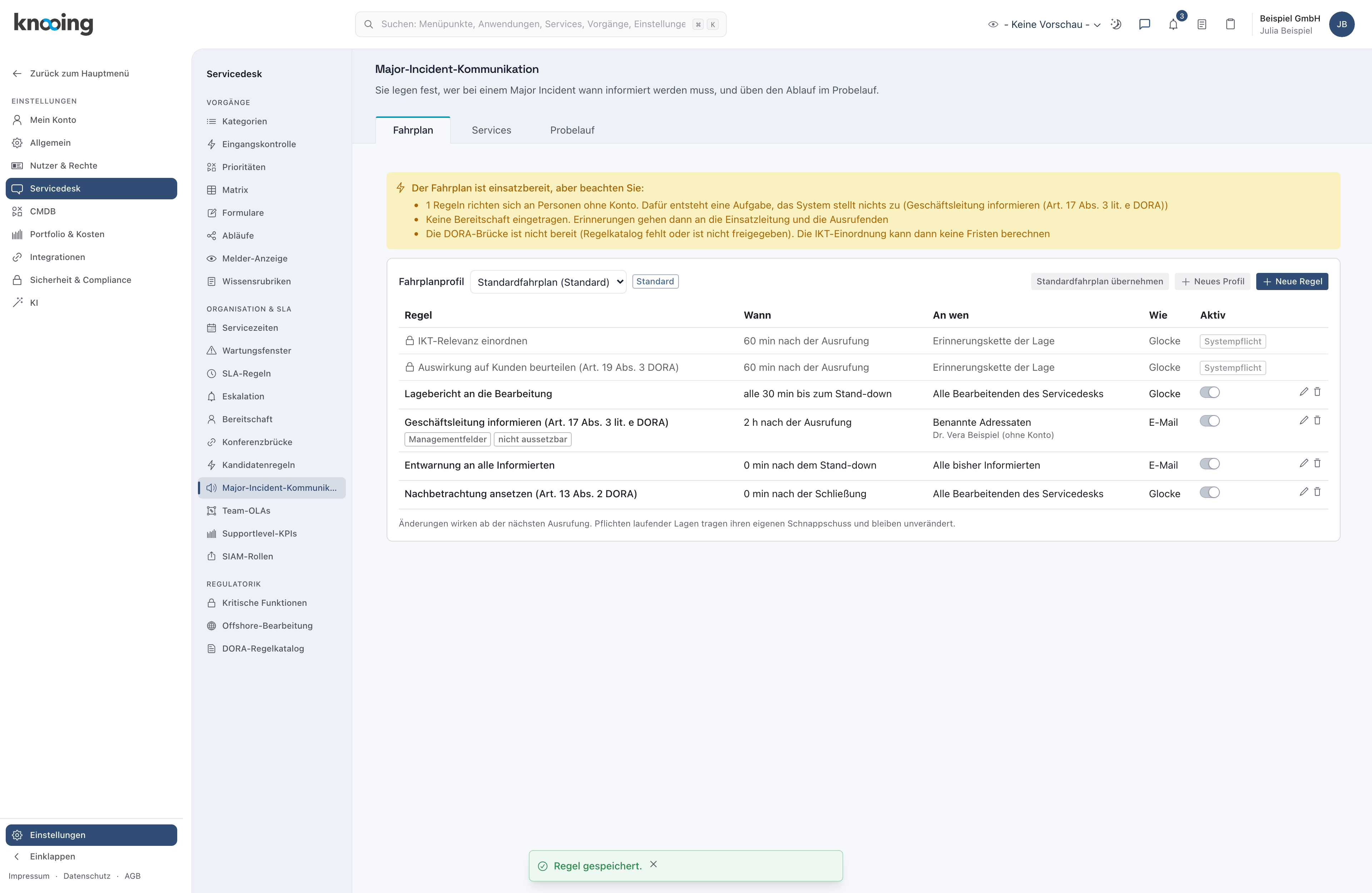Click the JB user avatar
The width and height of the screenshot is (1372, 893).
pos(1341,24)
